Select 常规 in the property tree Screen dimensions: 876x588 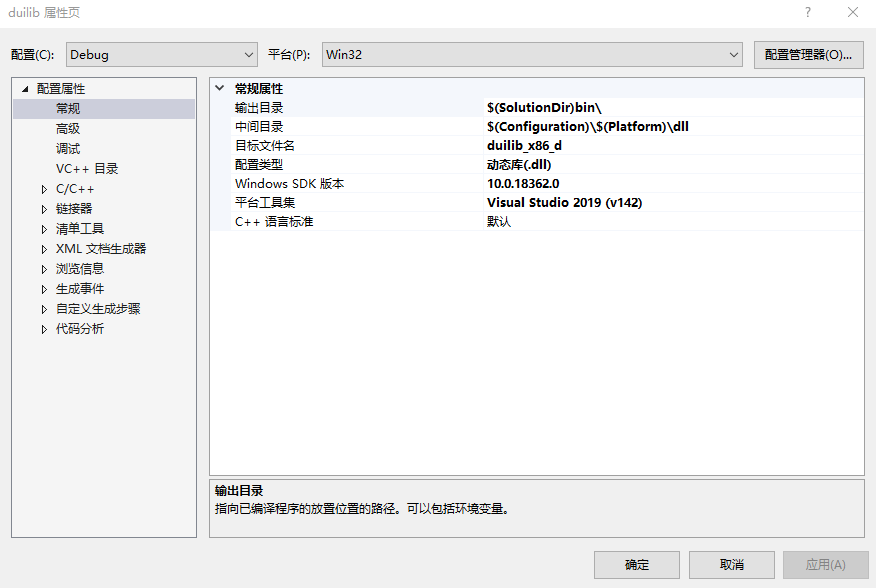(x=68, y=108)
